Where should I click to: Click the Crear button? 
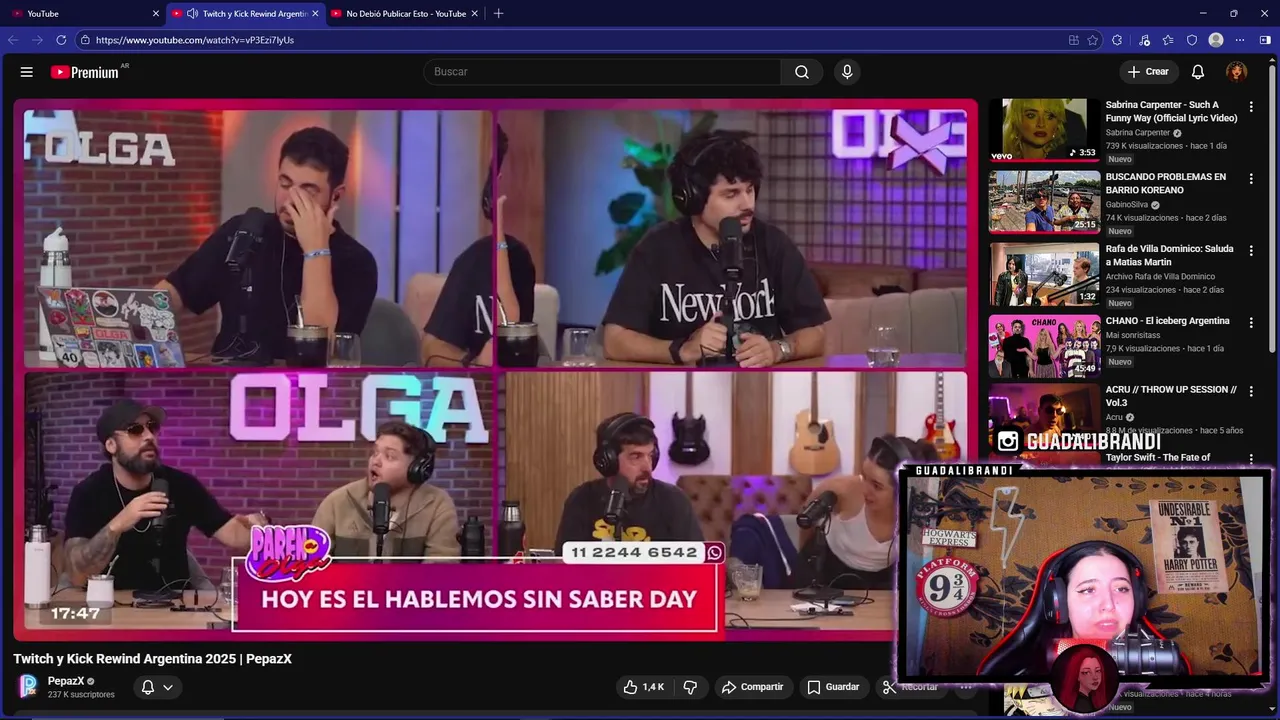(x=1148, y=72)
